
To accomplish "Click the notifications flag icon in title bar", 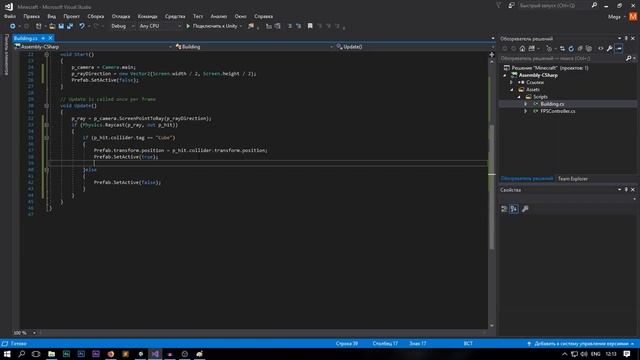I will click(498, 5).
